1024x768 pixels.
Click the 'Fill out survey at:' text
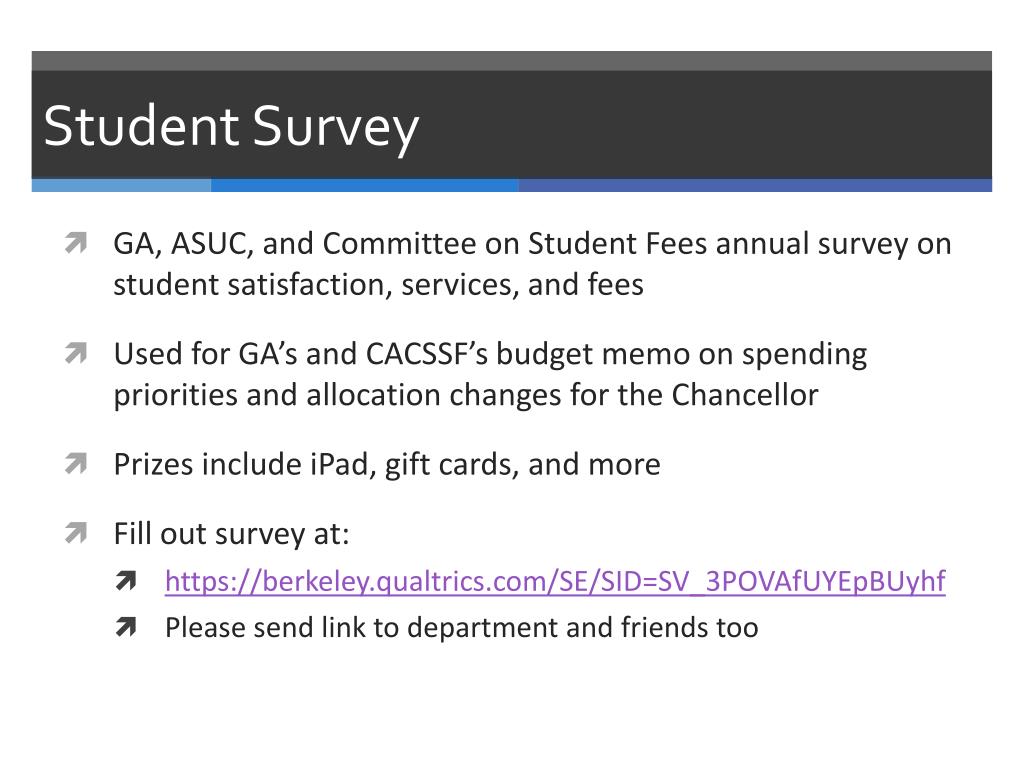click(x=231, y=534)
